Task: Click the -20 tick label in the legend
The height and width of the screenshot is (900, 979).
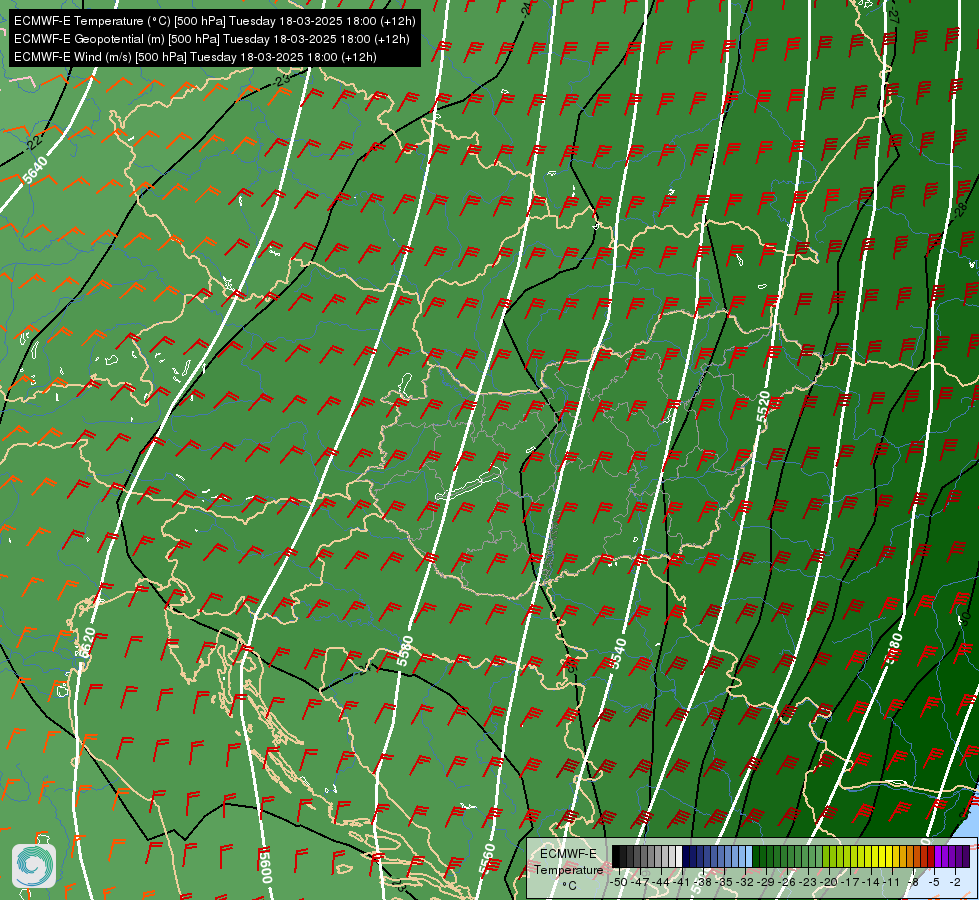Action: tap(829, 882)
